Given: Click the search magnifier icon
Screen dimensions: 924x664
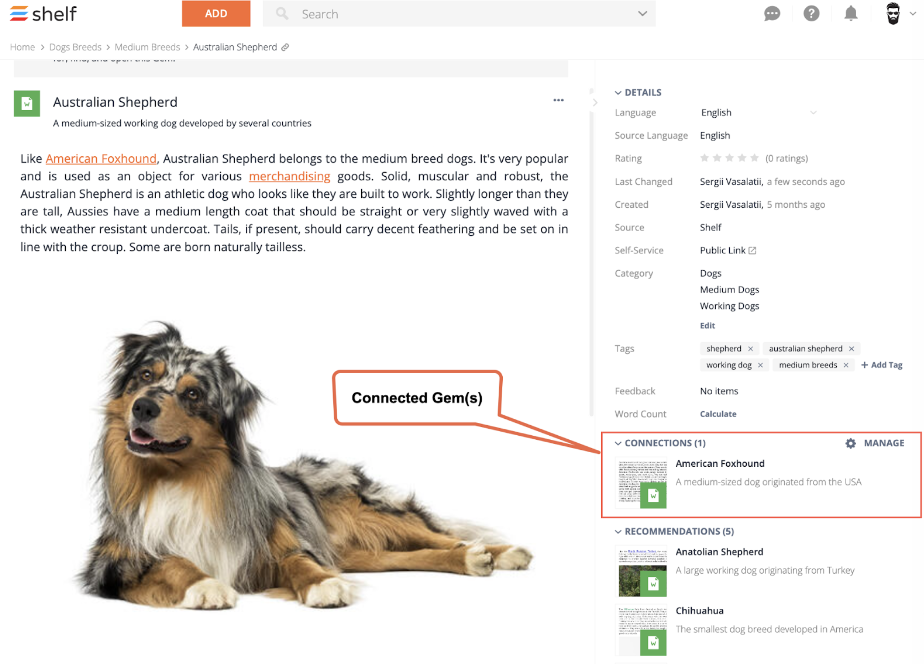Looking at the screenshot, I should (282, 14).
